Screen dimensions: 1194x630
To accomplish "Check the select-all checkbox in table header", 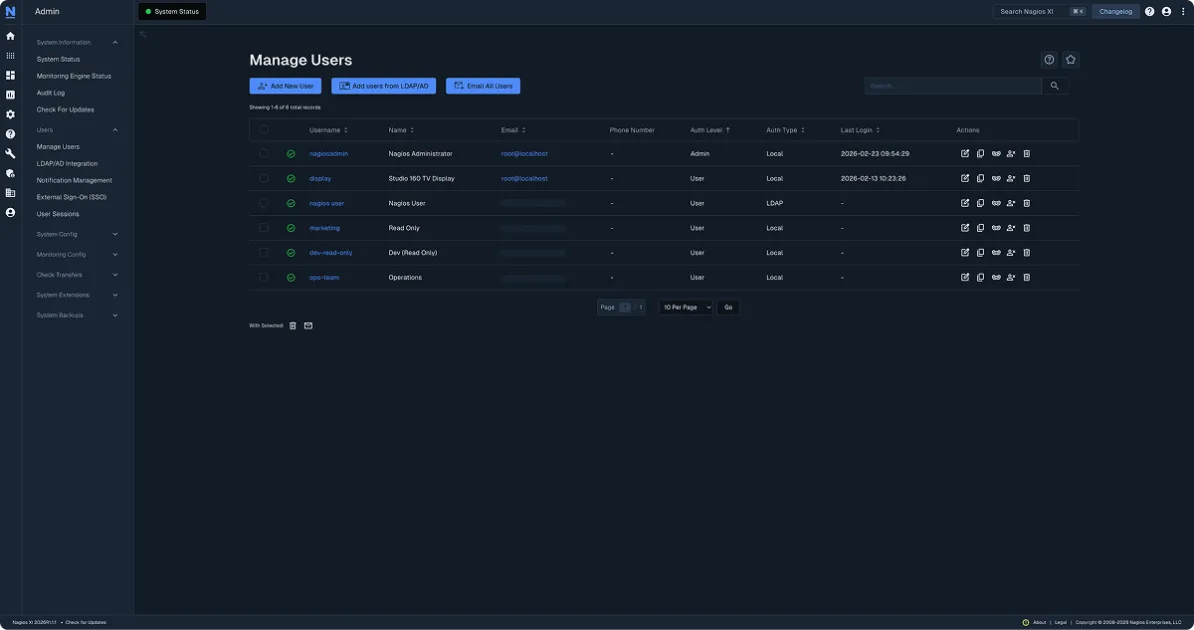I will tap(261, 128).
